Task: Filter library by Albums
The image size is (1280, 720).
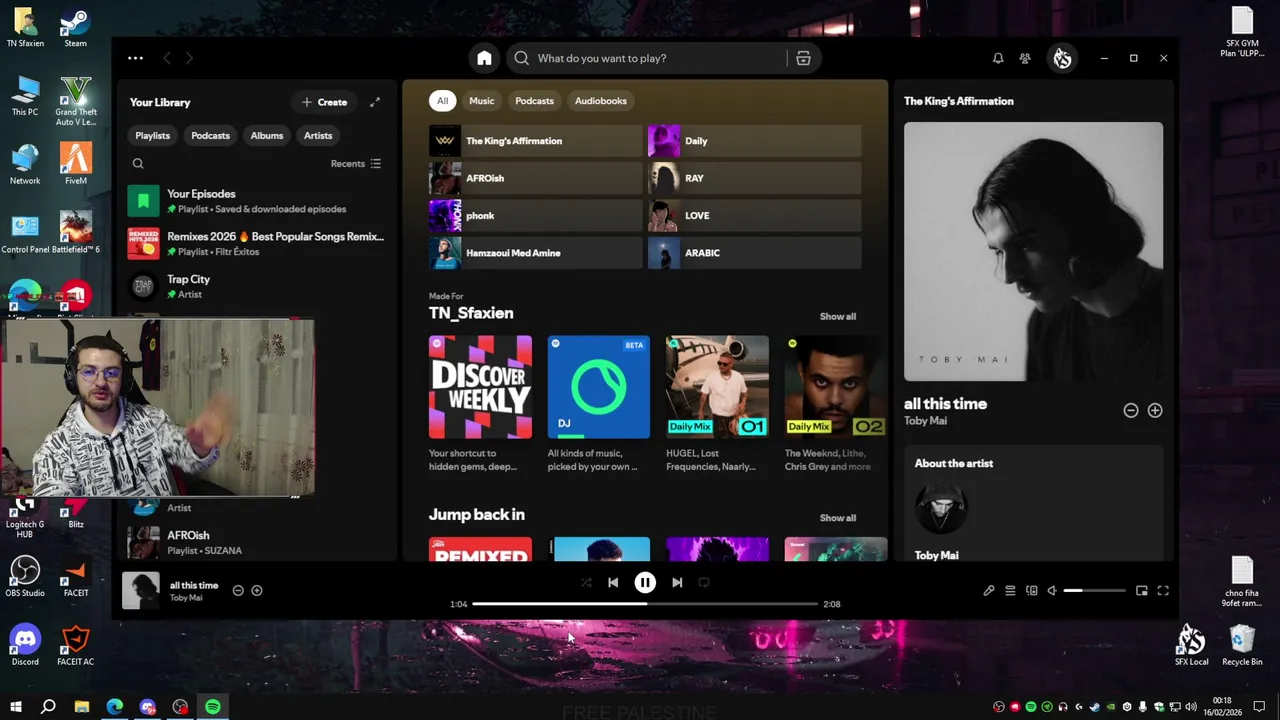Action: click(267, 135)
